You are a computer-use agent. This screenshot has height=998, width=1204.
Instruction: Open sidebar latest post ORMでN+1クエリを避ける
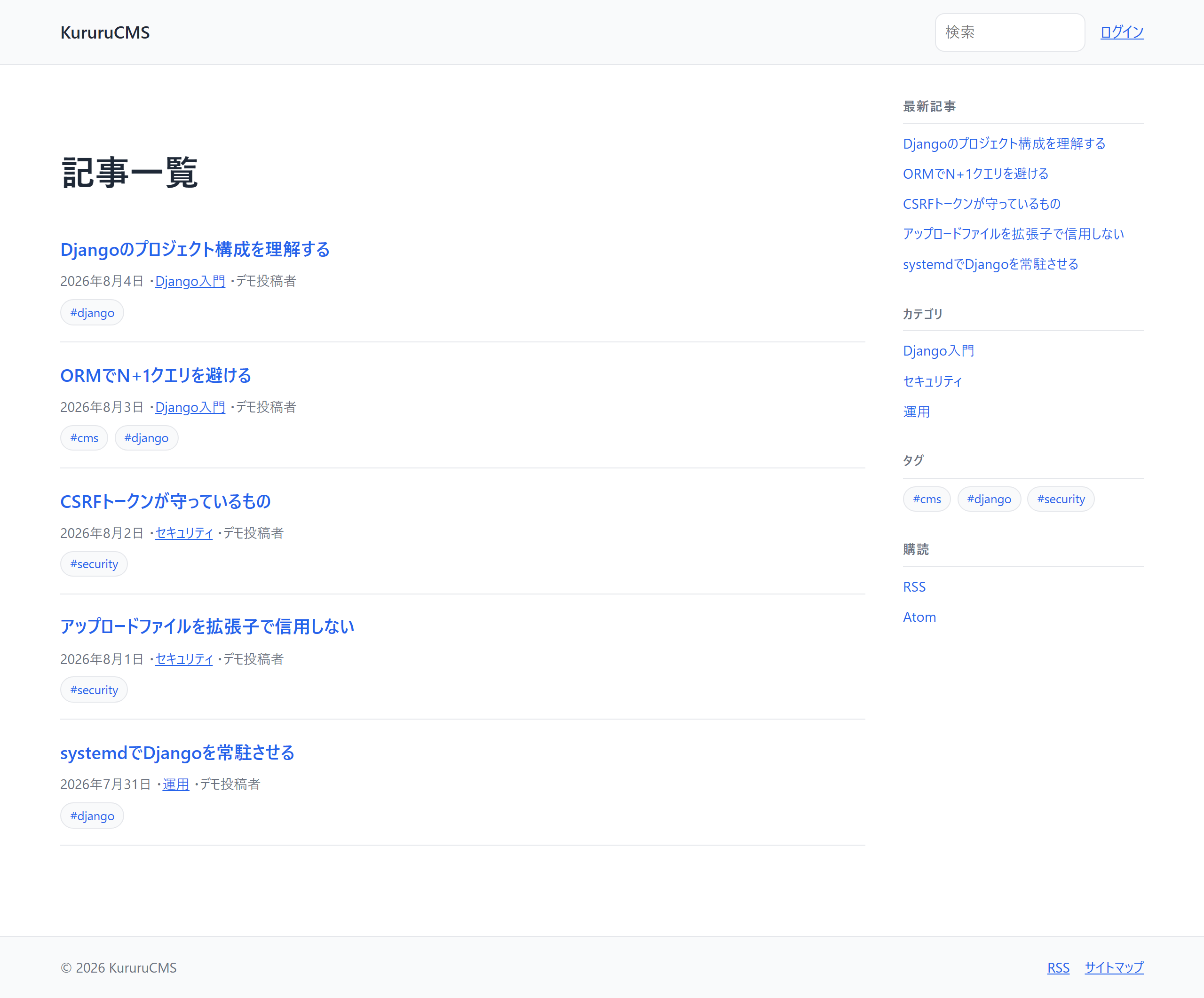(x=976, y=174)
